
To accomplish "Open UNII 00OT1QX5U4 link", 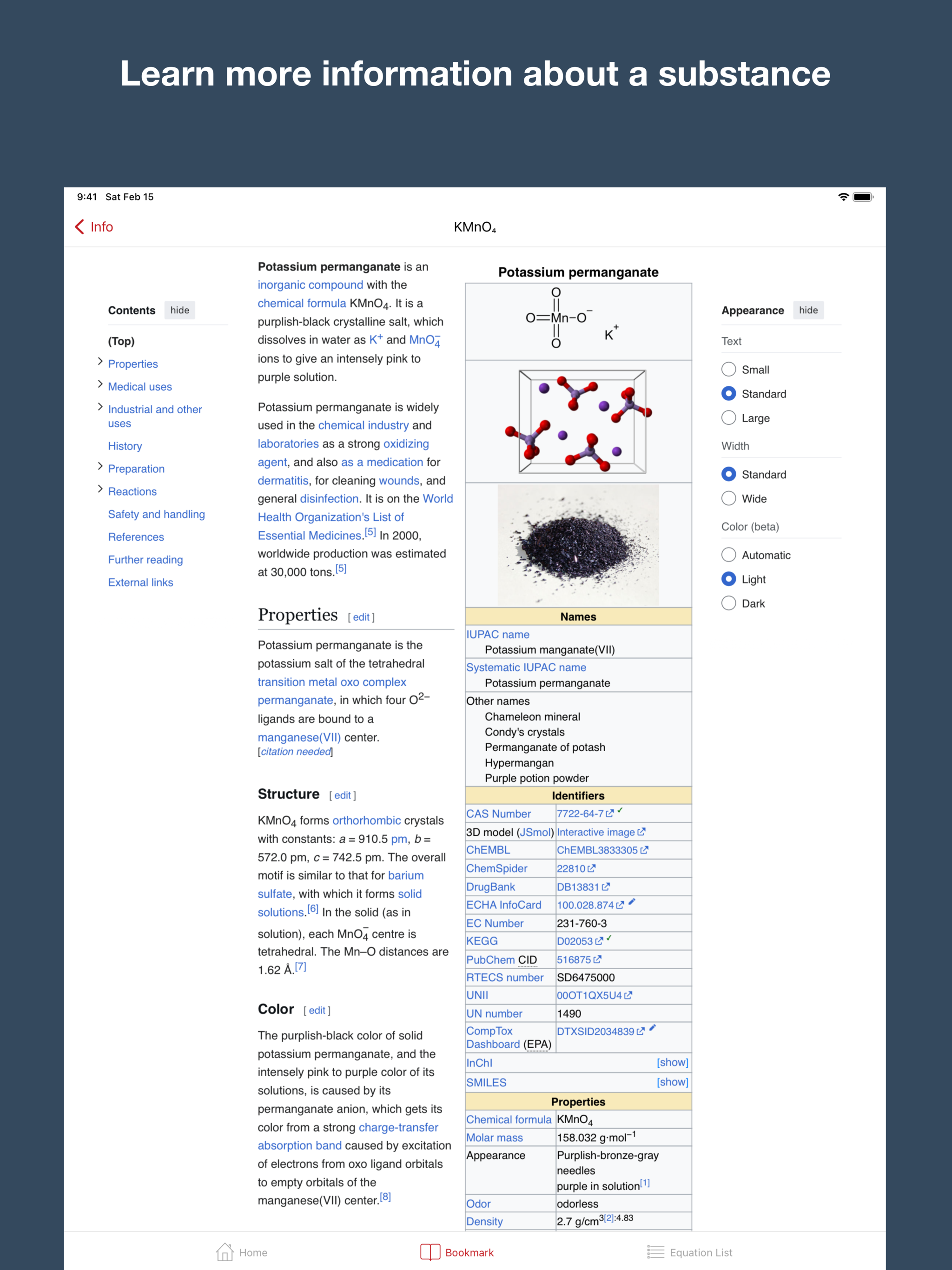I will click(594, 996).
